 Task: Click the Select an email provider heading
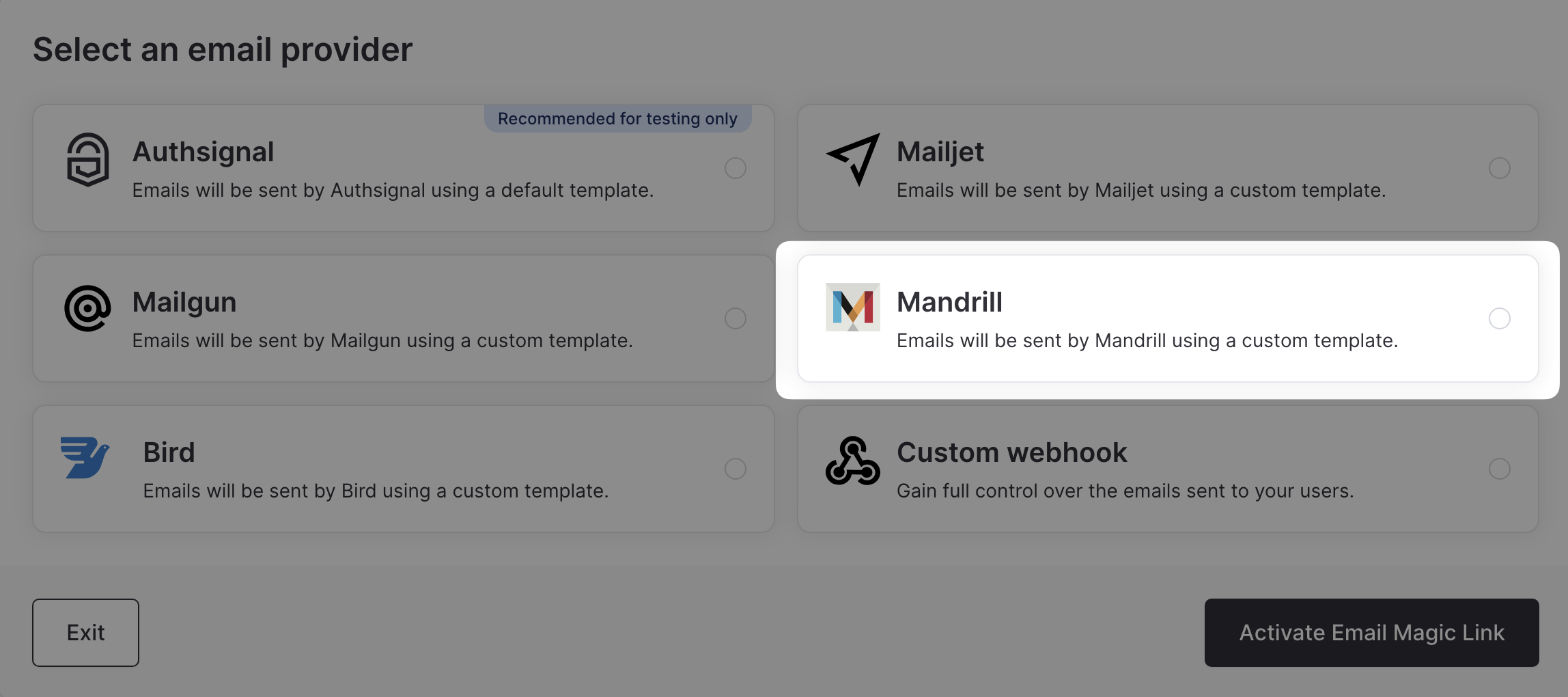tap(223, 48)
